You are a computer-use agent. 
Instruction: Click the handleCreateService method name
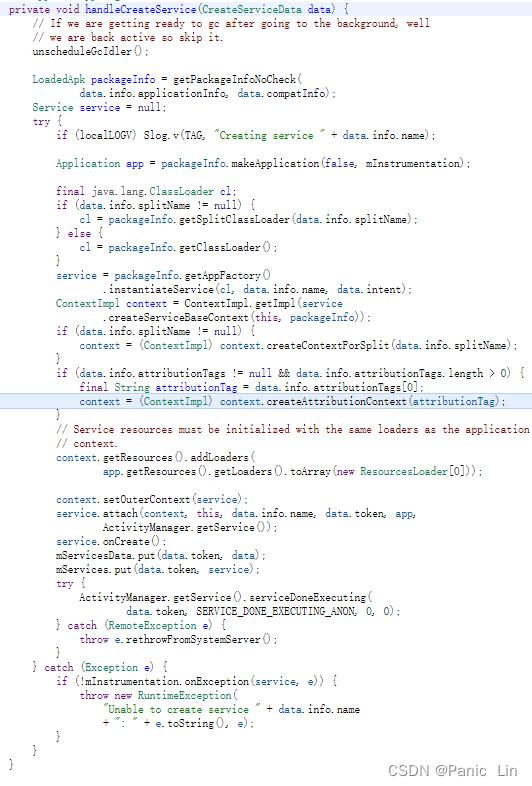point(140,9)
